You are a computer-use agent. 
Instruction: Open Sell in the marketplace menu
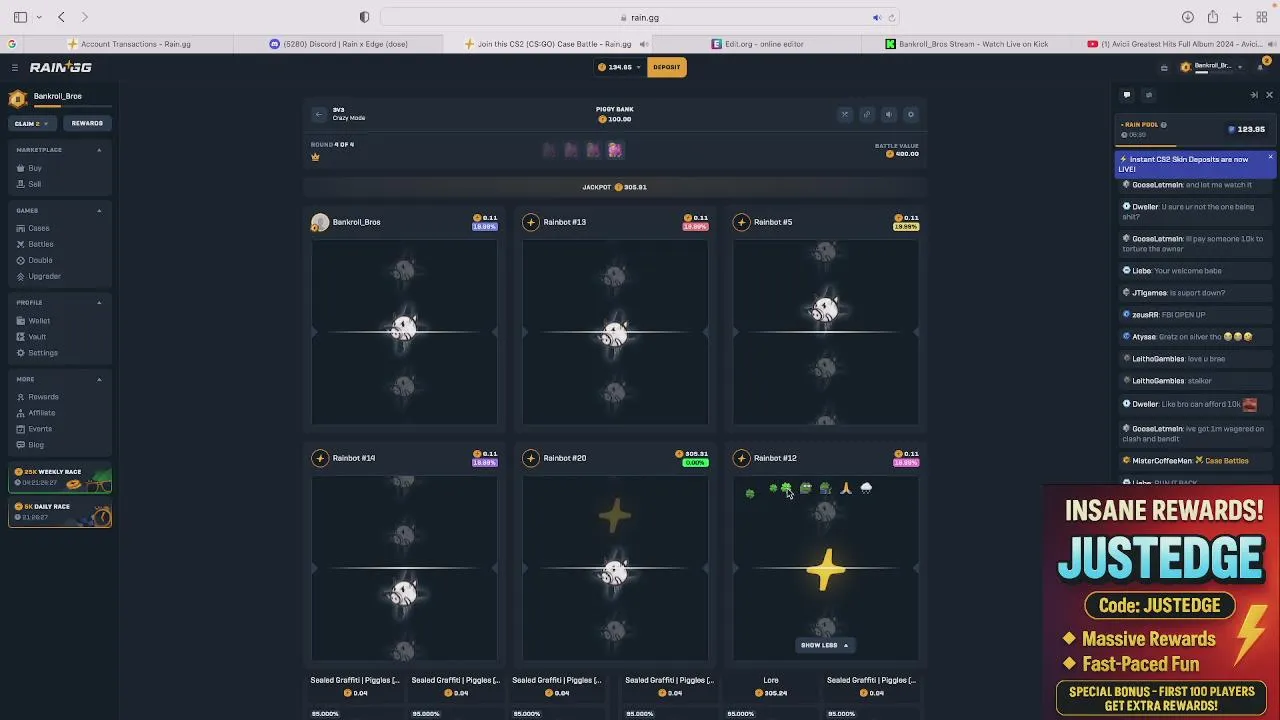coord(29,184)
